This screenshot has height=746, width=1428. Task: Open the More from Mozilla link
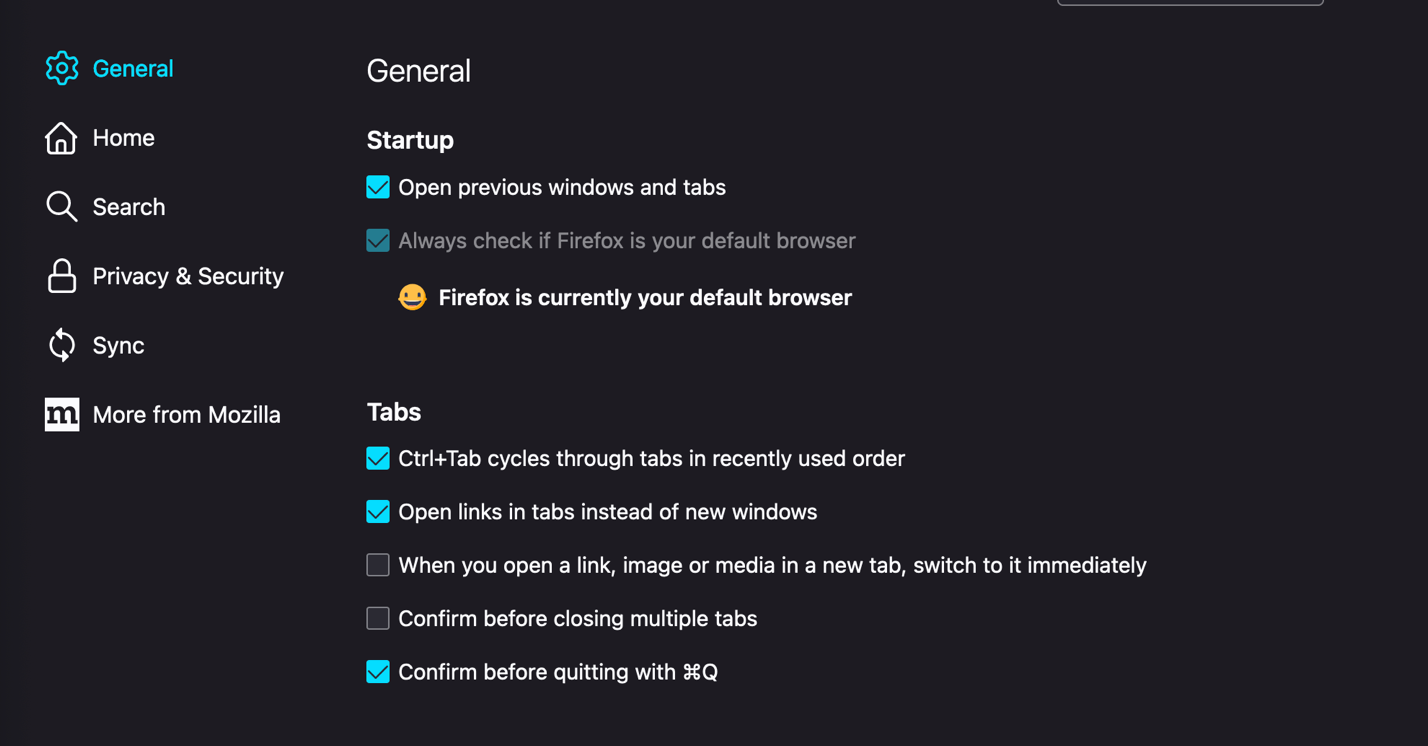point(186,414)
